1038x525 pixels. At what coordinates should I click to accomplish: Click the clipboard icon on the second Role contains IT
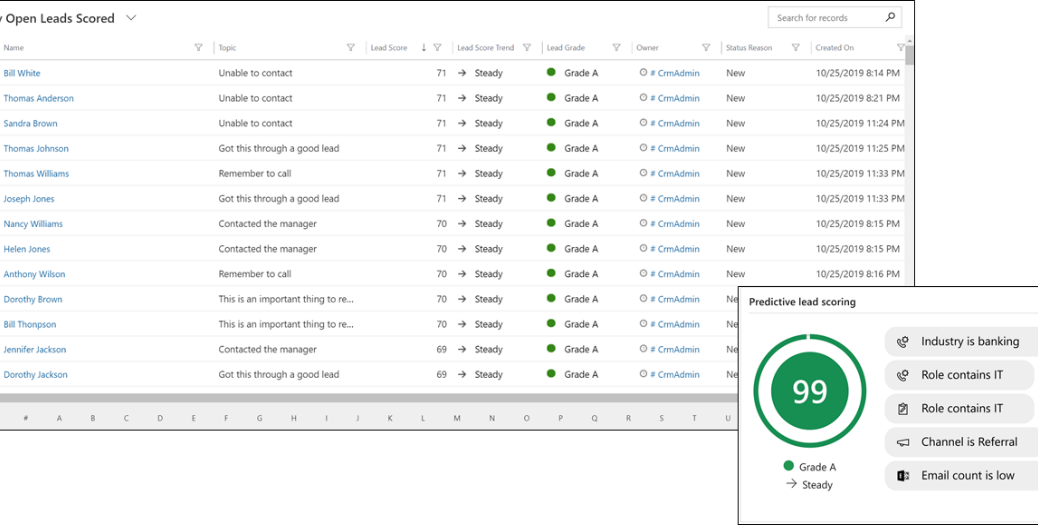[903, 409]
